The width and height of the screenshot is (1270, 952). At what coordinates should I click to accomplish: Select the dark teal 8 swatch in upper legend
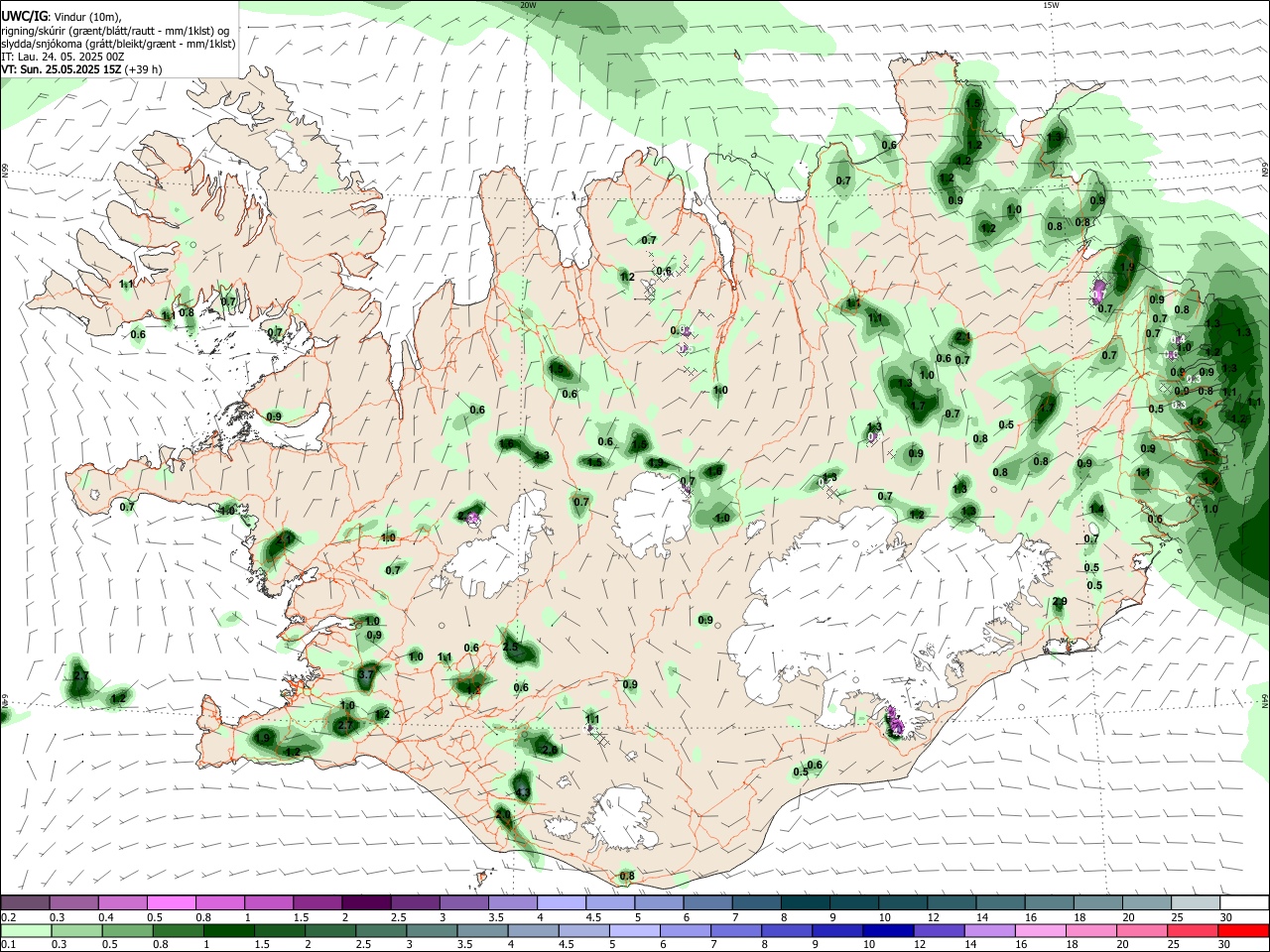click(x=805, y=903)
